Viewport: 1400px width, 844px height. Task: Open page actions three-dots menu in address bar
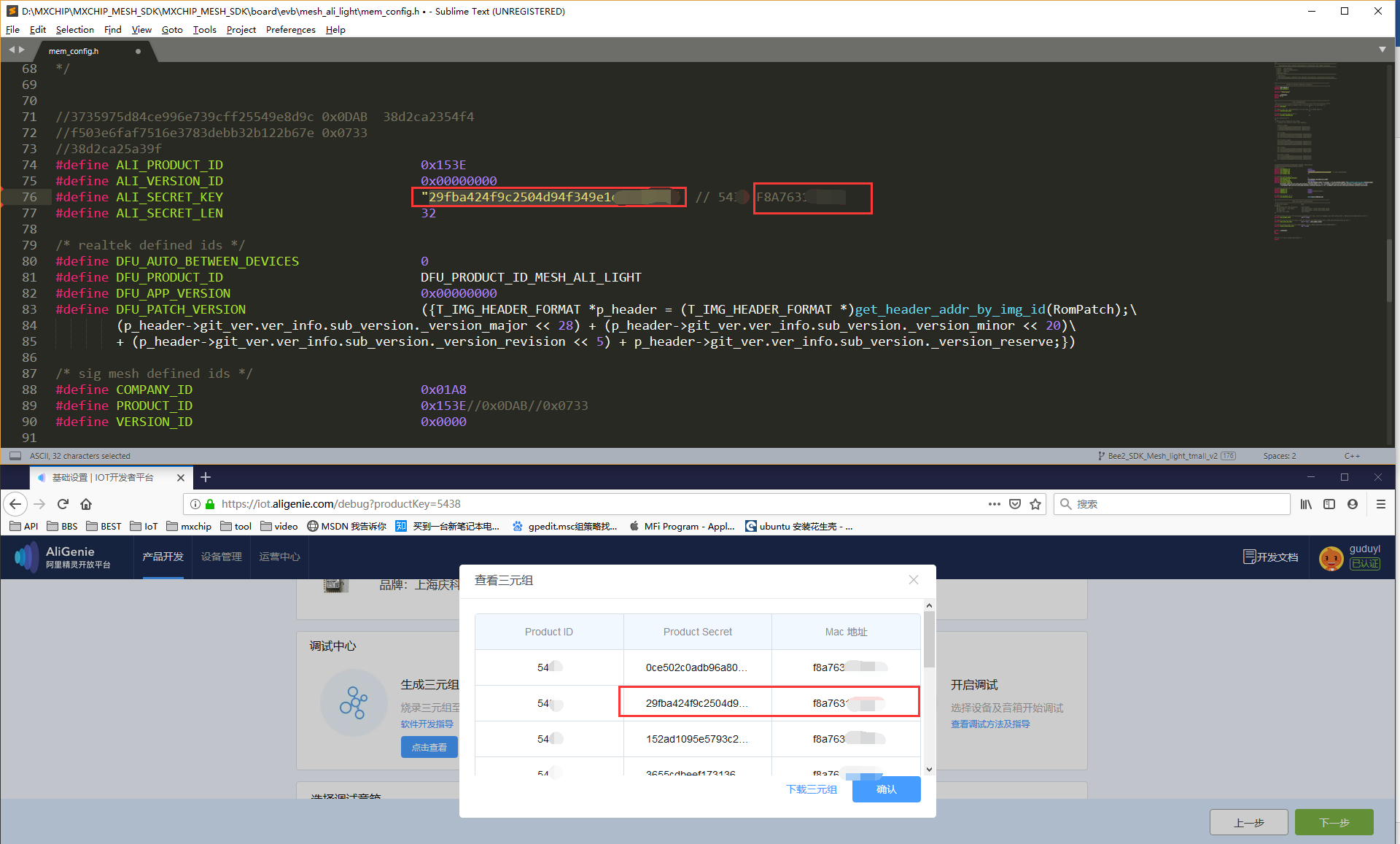point(994,504)
